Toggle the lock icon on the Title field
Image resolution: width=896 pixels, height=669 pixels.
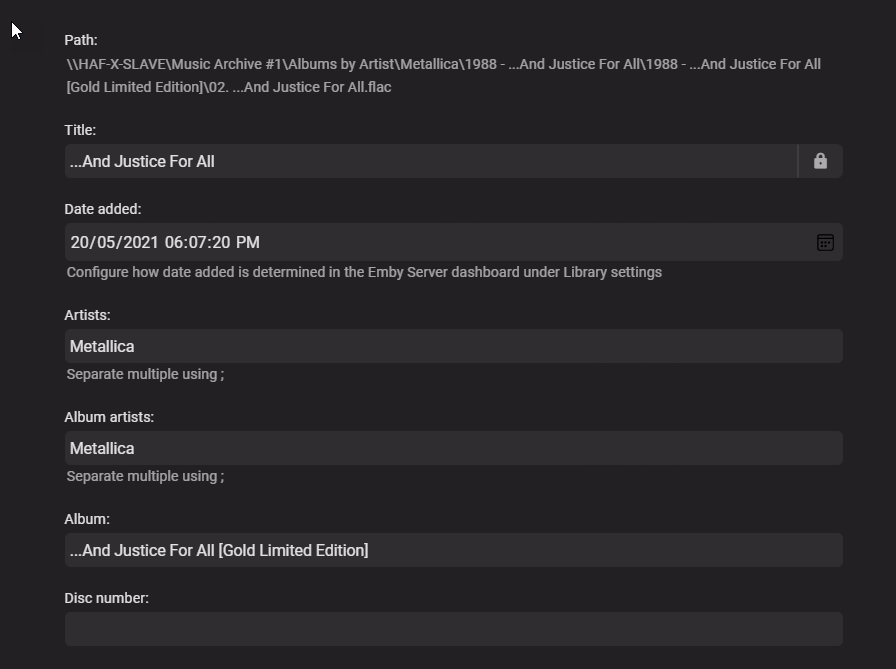(820, 161)
